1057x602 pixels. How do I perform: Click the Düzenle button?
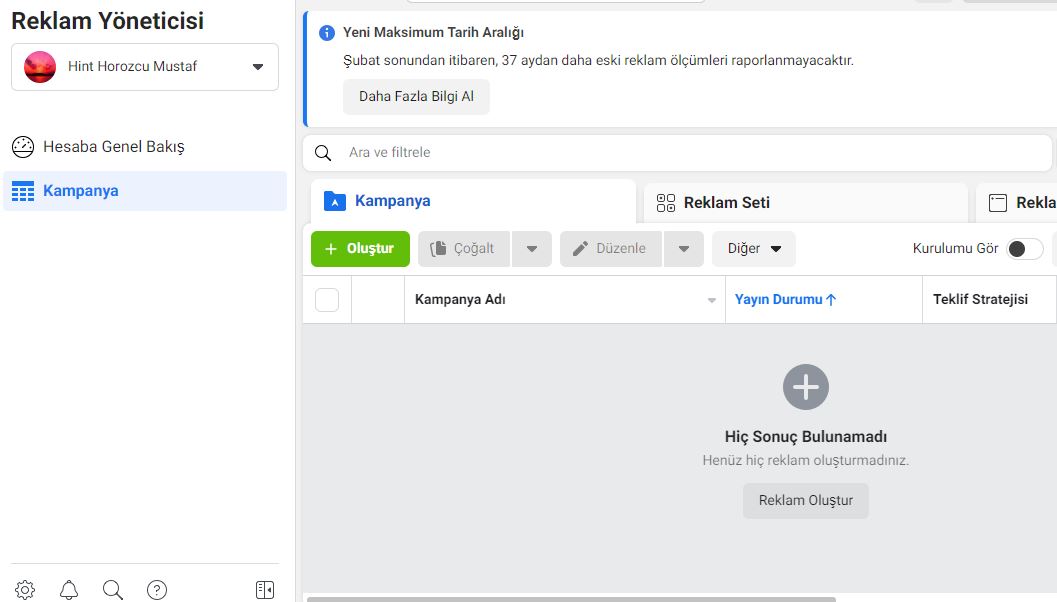[611, 249]
